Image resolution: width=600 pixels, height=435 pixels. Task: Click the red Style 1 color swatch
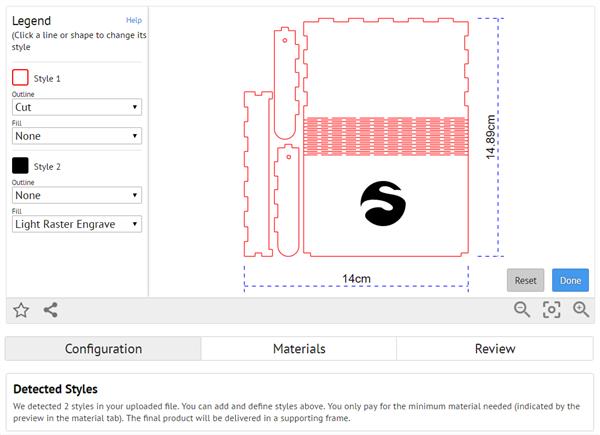coord(20,77)
